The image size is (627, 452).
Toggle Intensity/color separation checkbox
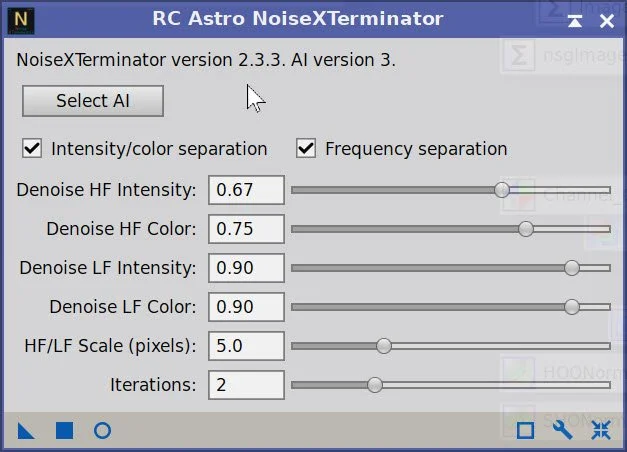[32, 149]
